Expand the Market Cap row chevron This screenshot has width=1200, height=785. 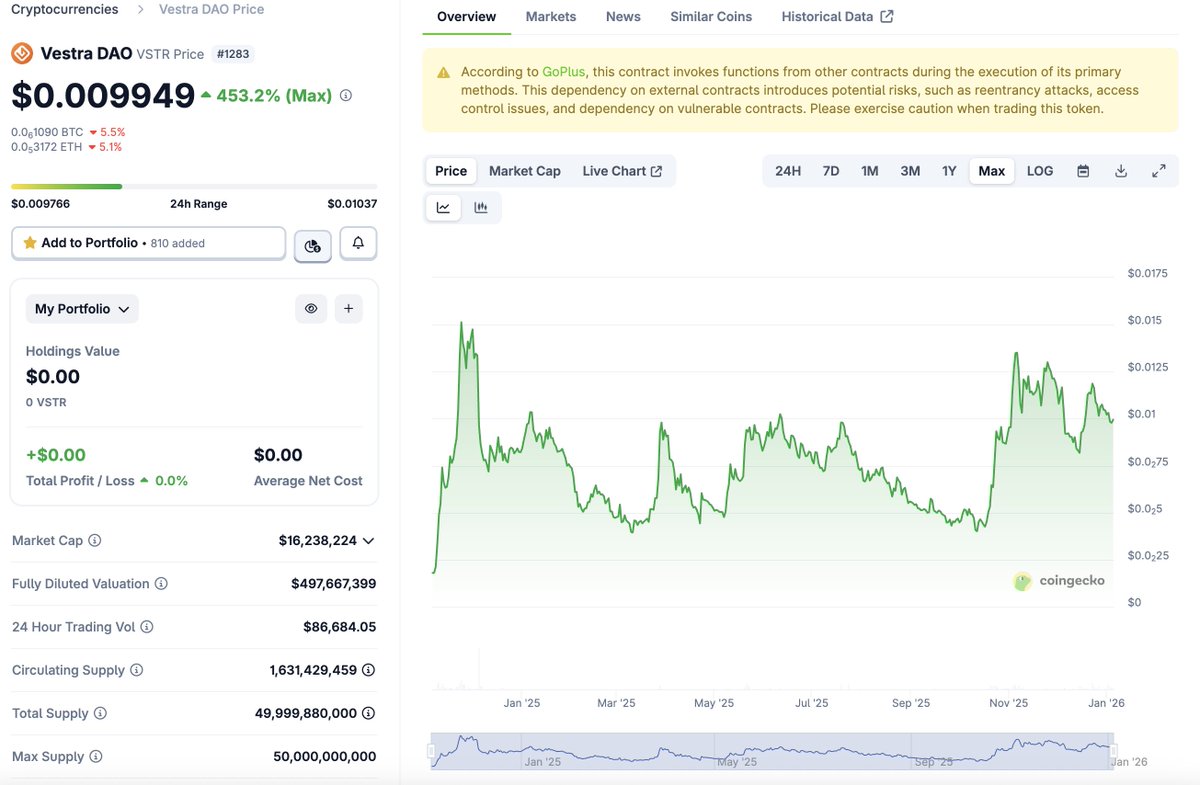point(368,540)
